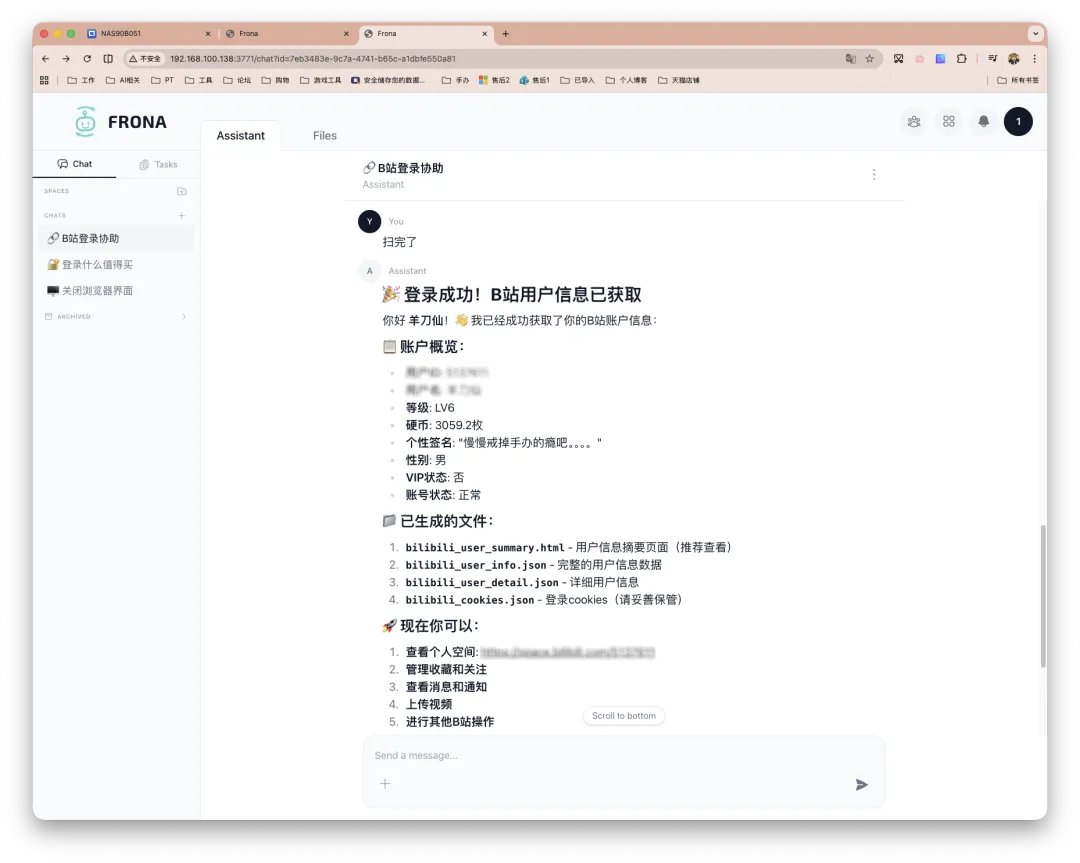This screenshot has height=863, width=1080.
Task: Open the 安全储存您的数据 bookmark
Action: (388, 81)
